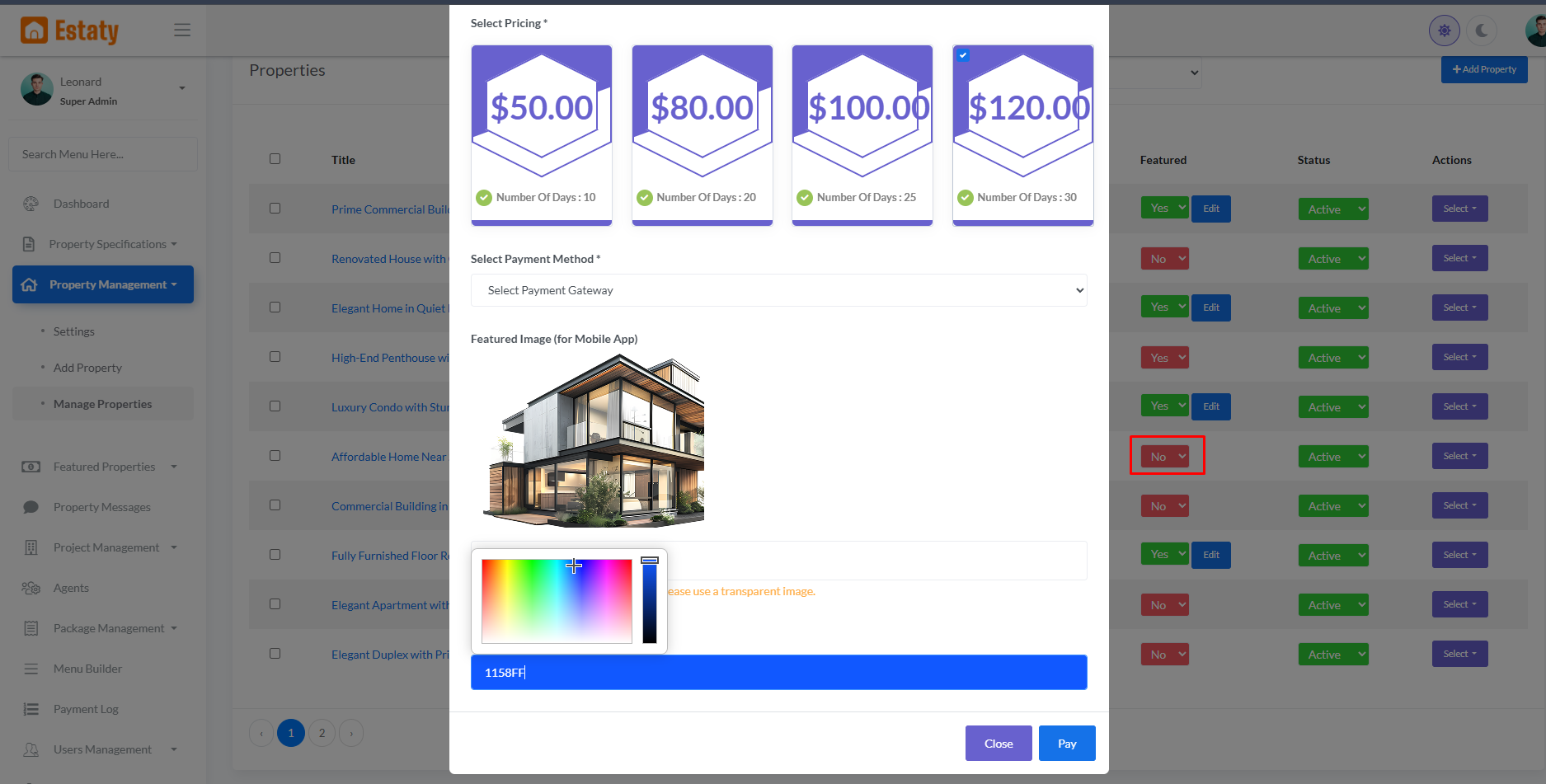Open Featured No dropdown for Elegant Duplex row
The width and height of the screenshot is (1546, 784).
(1165, 654)
